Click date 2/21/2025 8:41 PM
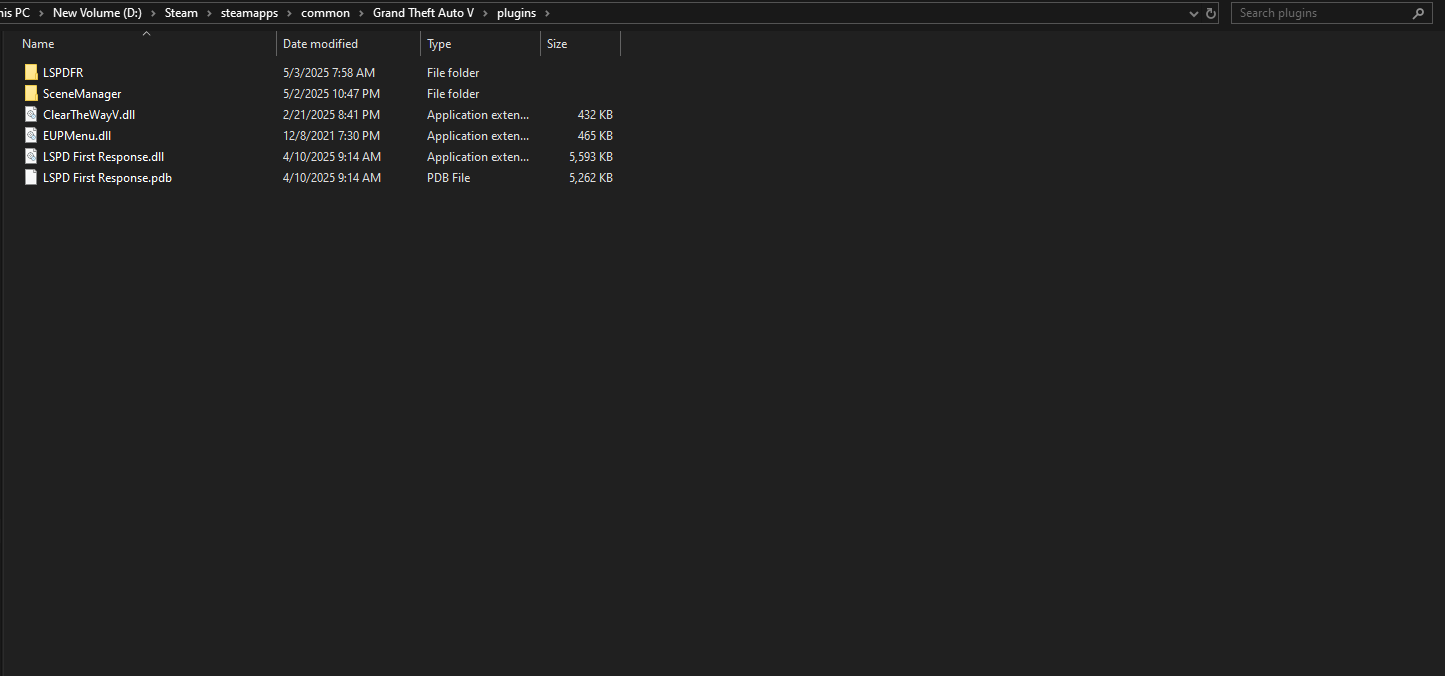This screenshot has width=1445, height=676. tap(331, 114)
